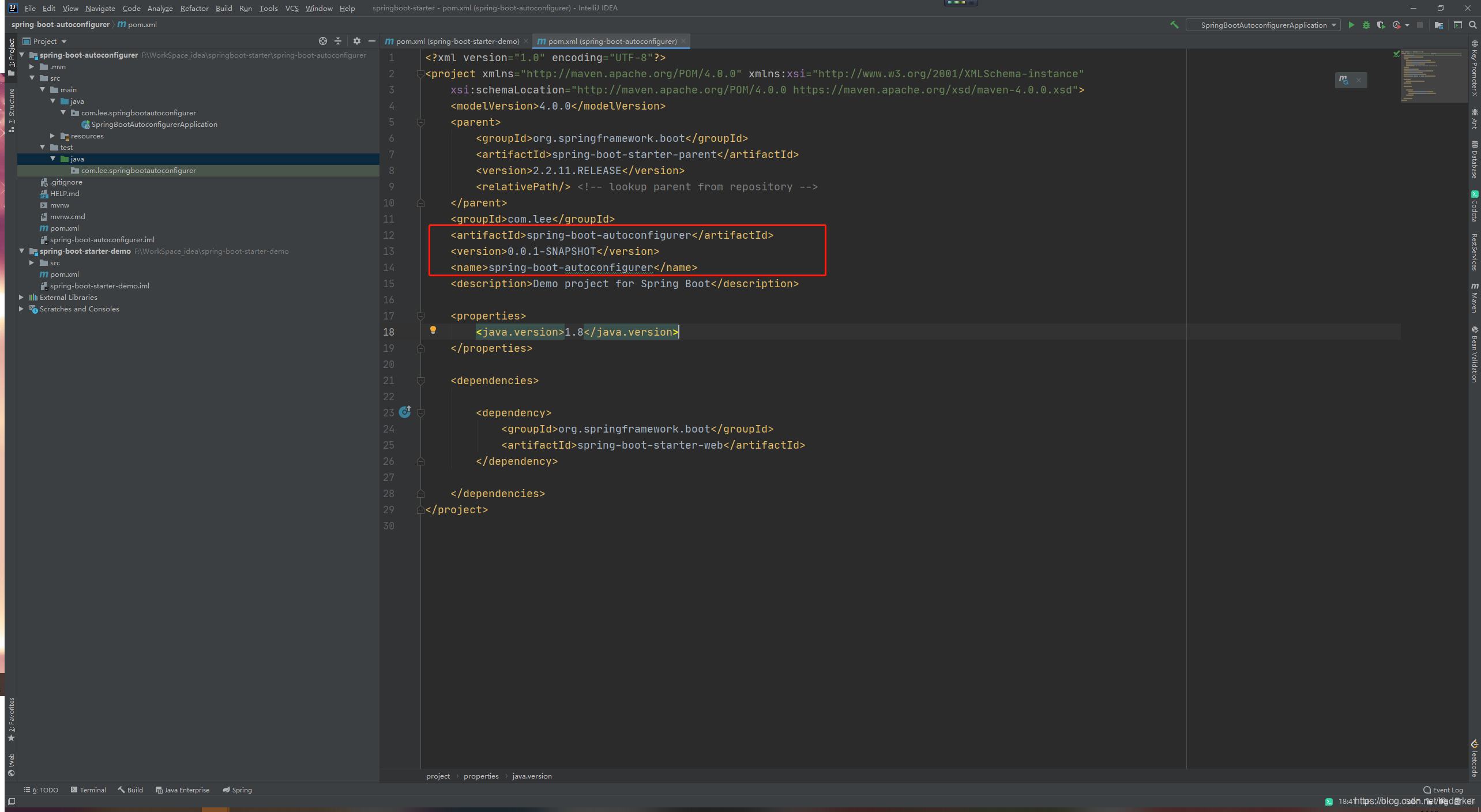Click the Profiler run icon with clock

coord(1396,25)
